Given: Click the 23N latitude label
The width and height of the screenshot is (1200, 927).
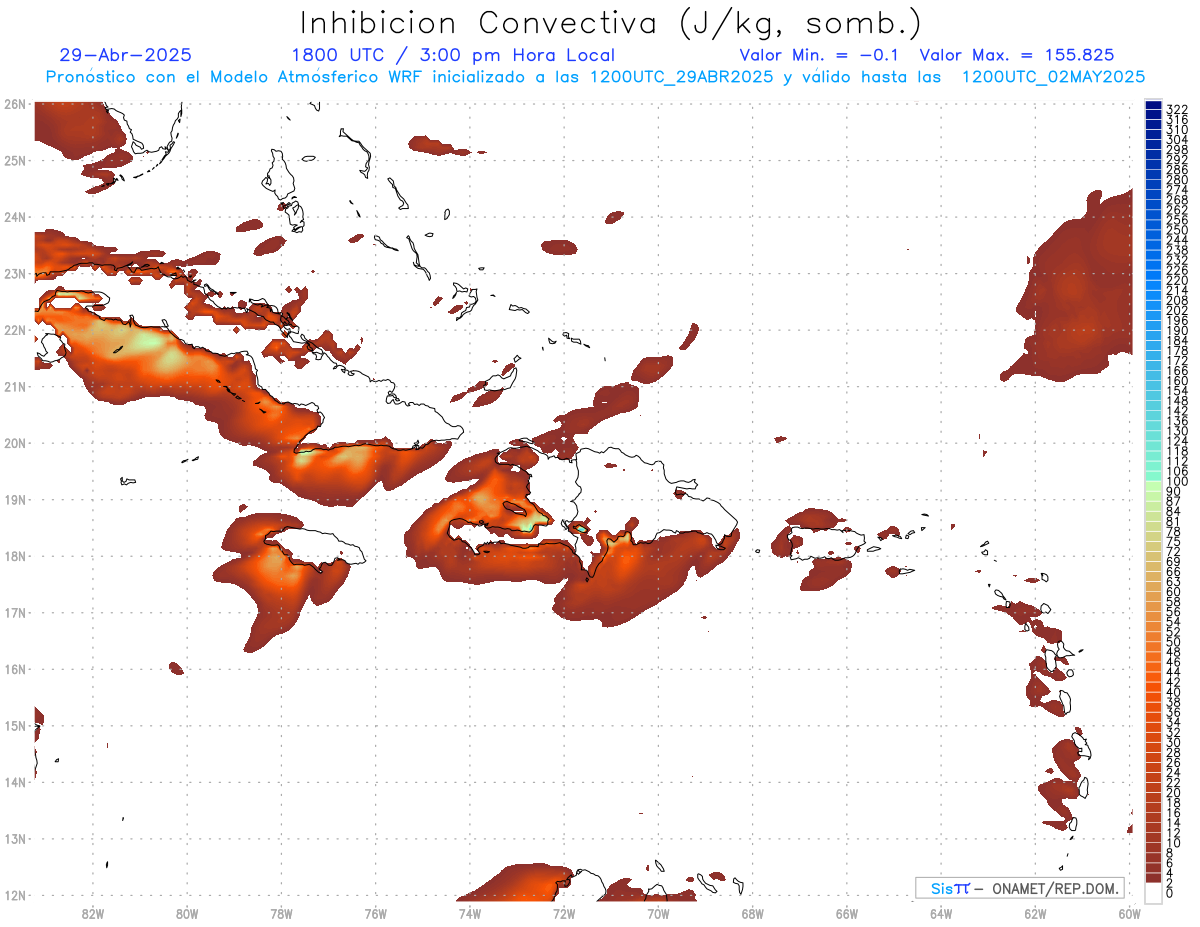Looking at the screenshot, I should (x=14, y=273).
